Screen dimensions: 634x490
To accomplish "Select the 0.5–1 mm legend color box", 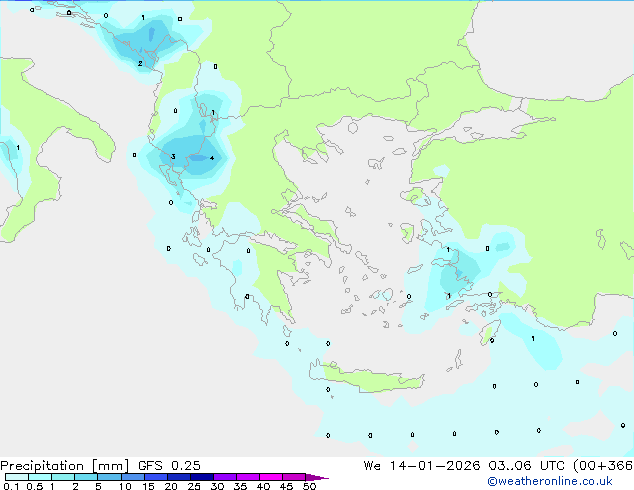I will (40, 477).
